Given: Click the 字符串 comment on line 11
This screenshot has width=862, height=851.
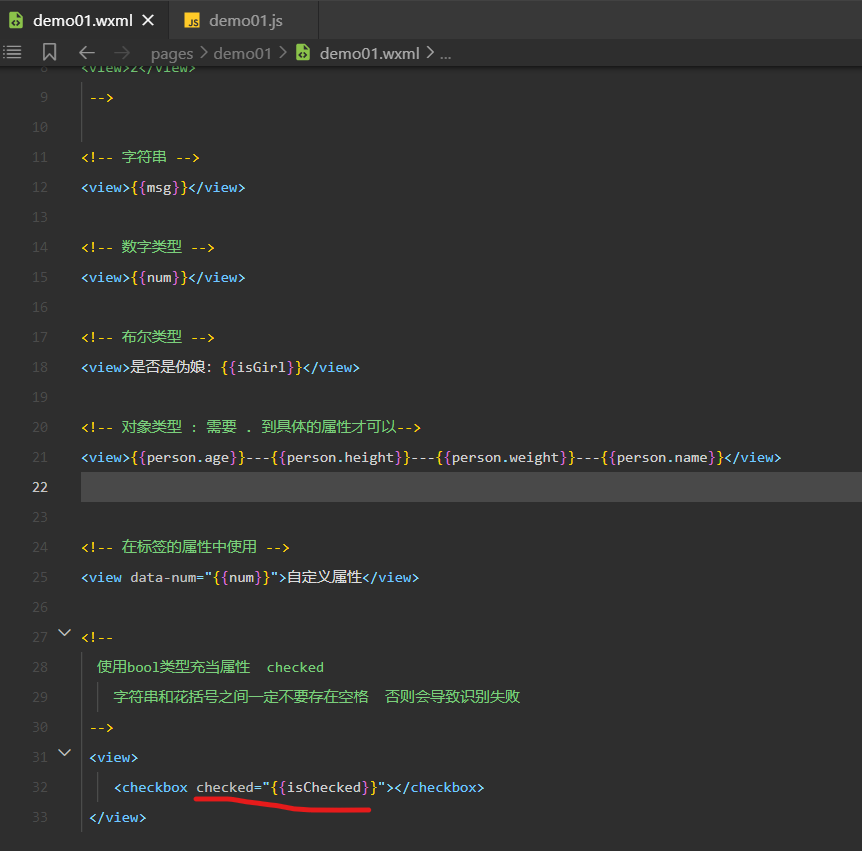Looking at the screenshot, I should (144, 157).
